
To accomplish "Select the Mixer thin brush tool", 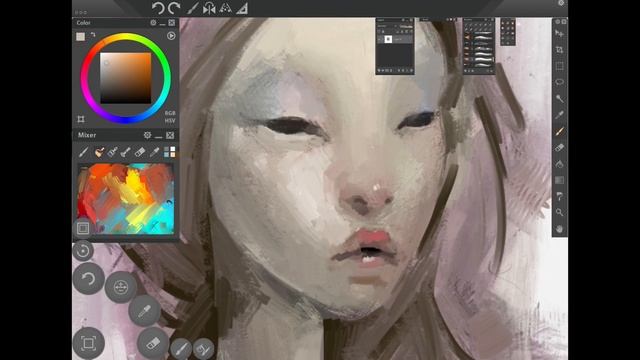I will pyautogui.click(x=83, y=152).
